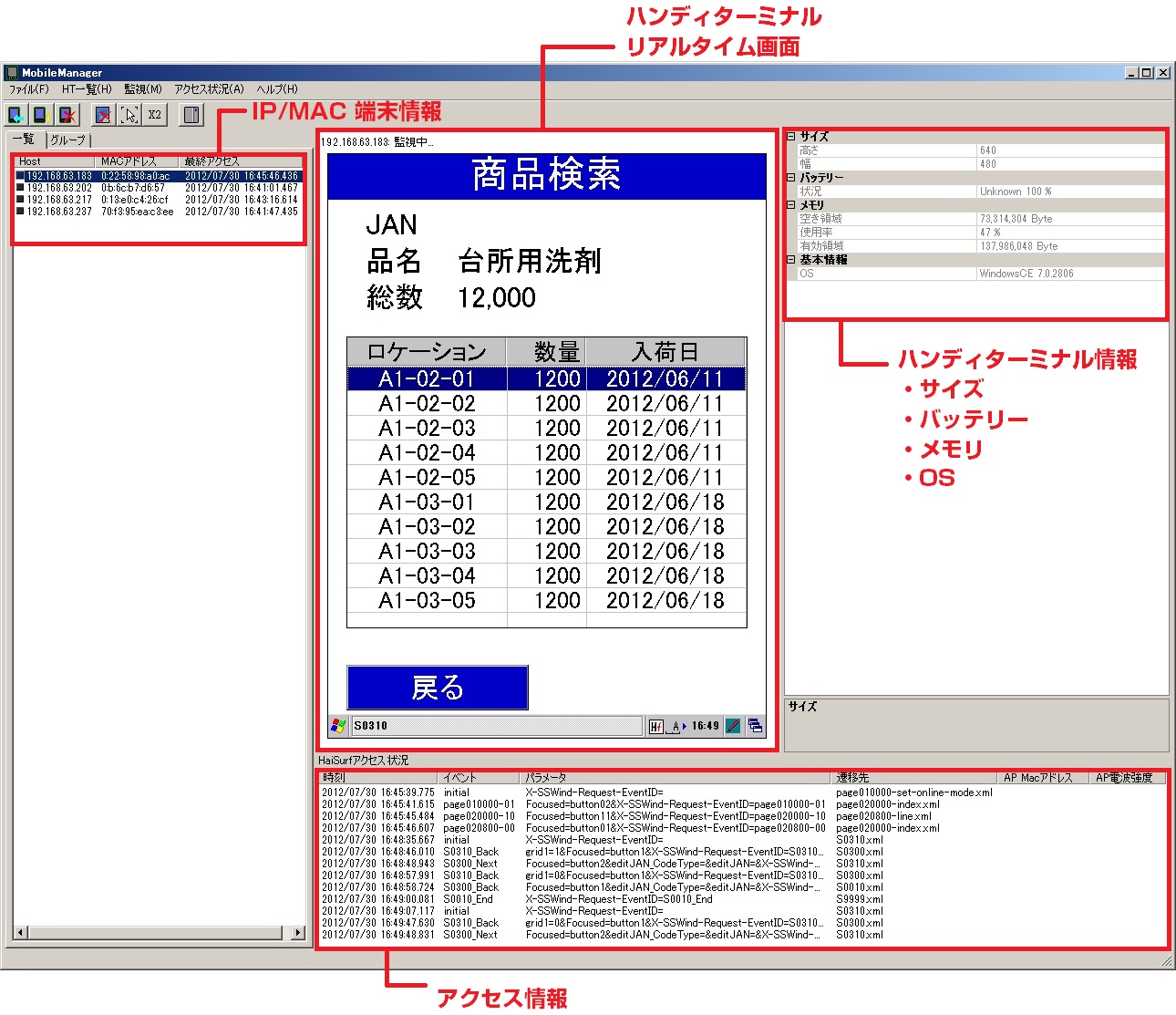Open the panel display toolbar icon
Image resolution: width=1176 pixels, height=1015 pixels.
click(191, 115)
